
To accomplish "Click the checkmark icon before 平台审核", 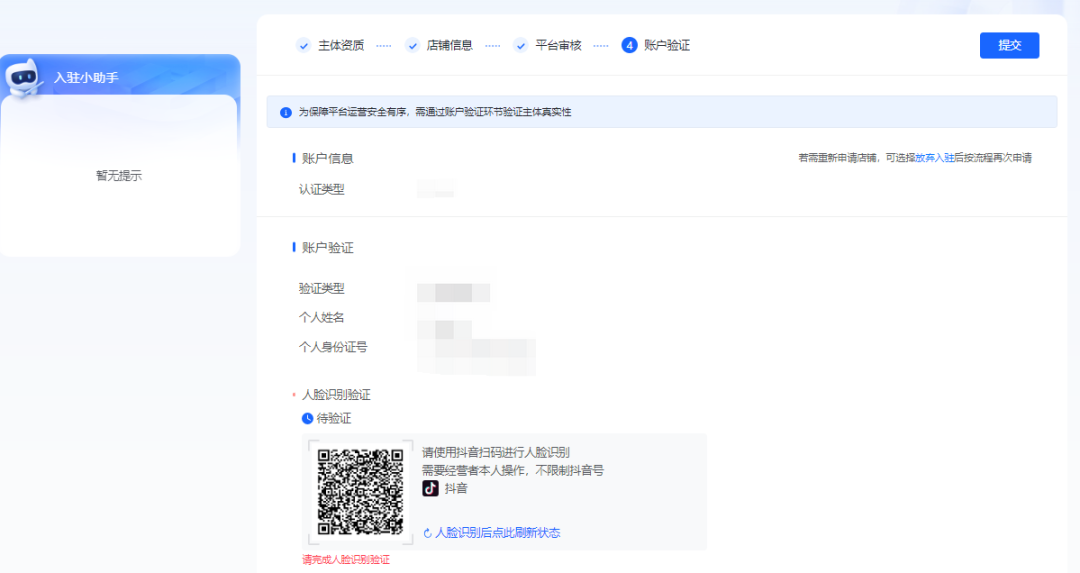I will pyautogui.click(x=521, y=45).
